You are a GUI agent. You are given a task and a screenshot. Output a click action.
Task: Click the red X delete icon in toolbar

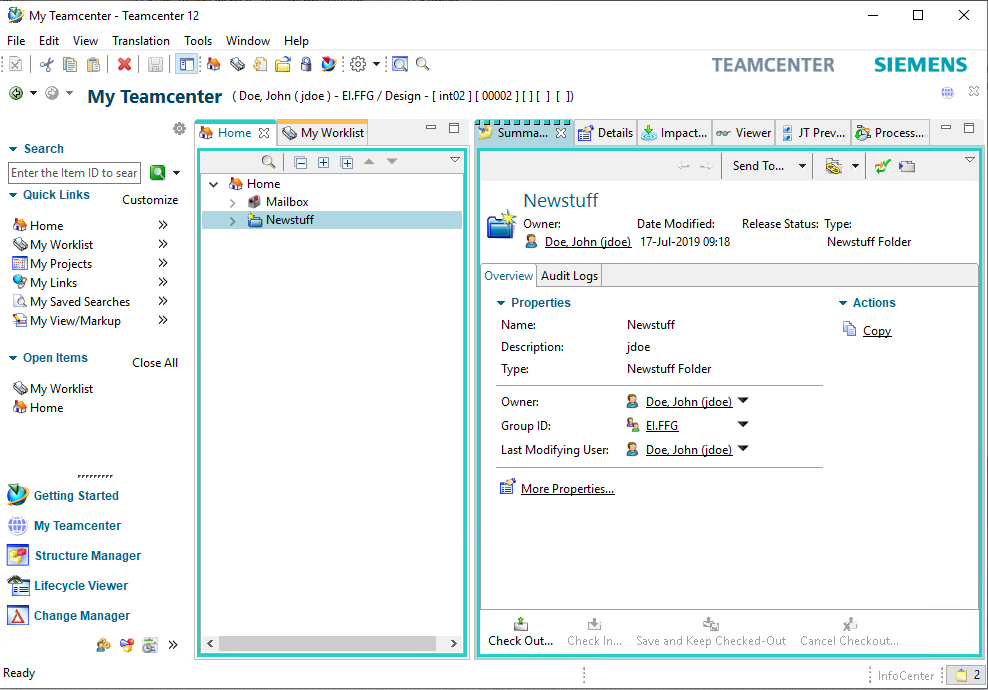pos(124,64)
